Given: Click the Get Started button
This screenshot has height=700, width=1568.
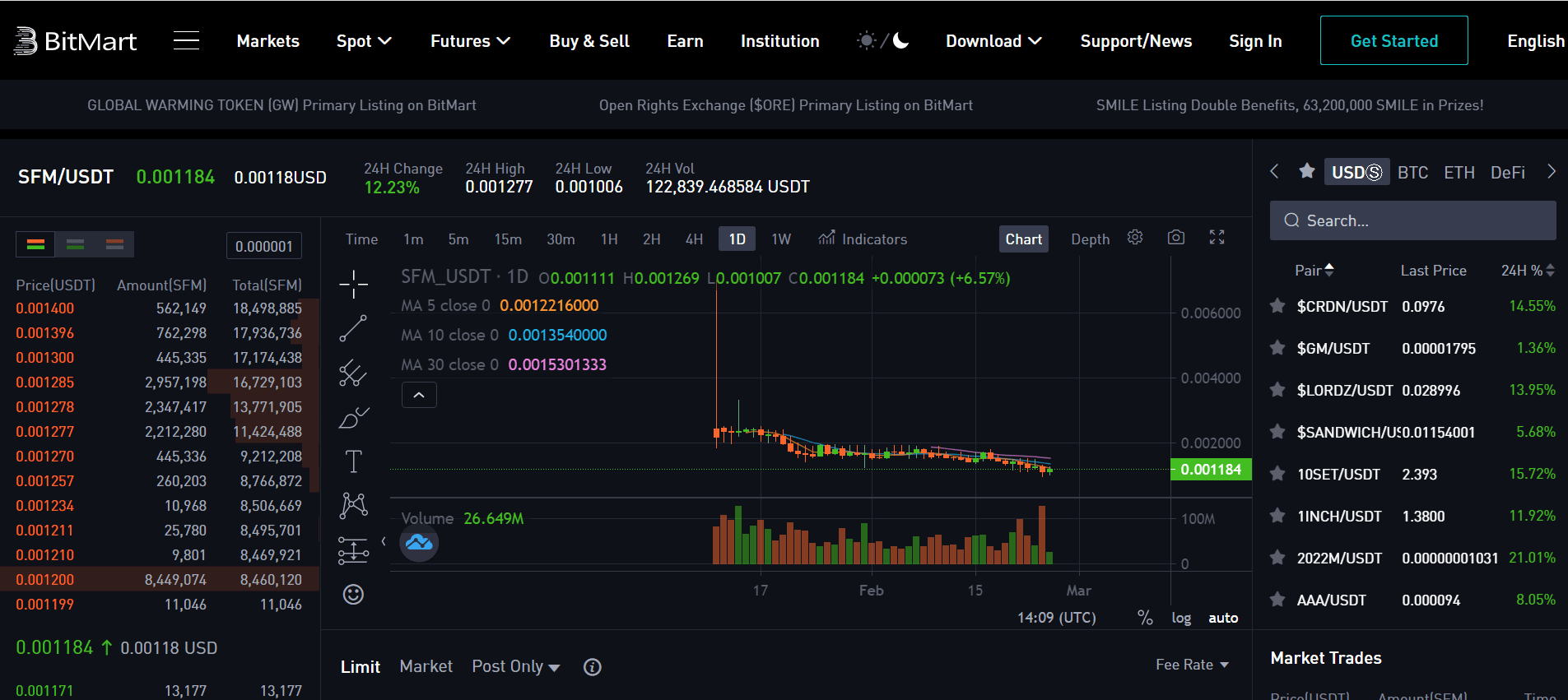Looking at the screenshot, I should click(1394, 41).
